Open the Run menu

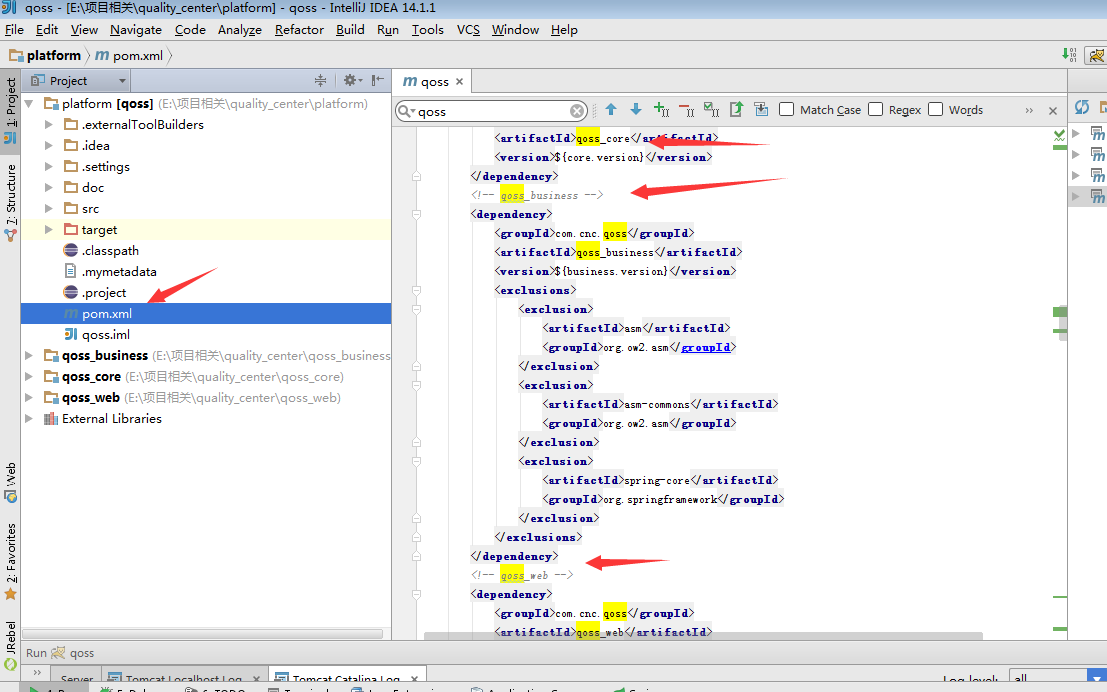[388, 30]
